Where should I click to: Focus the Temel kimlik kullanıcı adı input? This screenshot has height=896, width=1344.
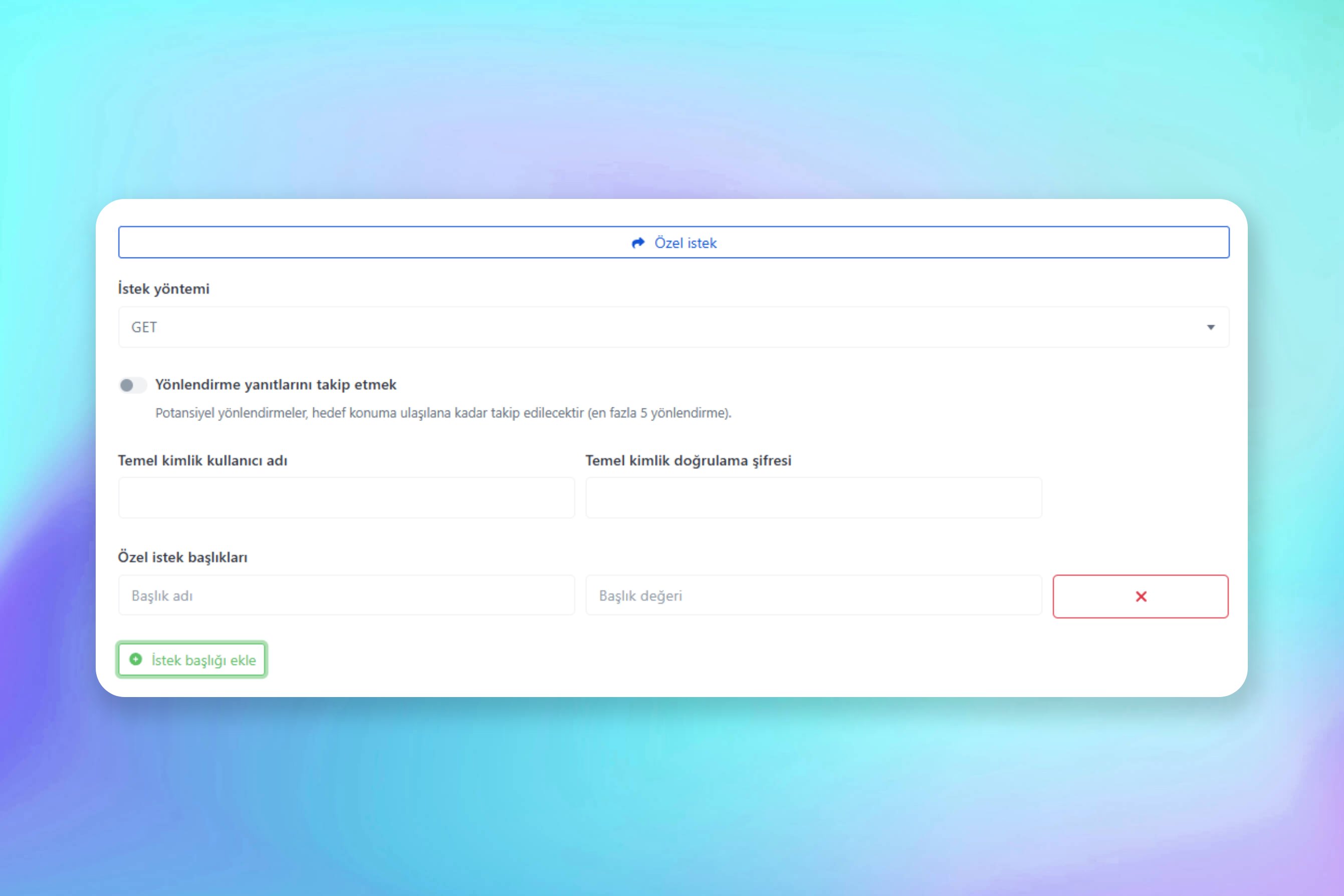pyautogui.click(x=346, y=498)
